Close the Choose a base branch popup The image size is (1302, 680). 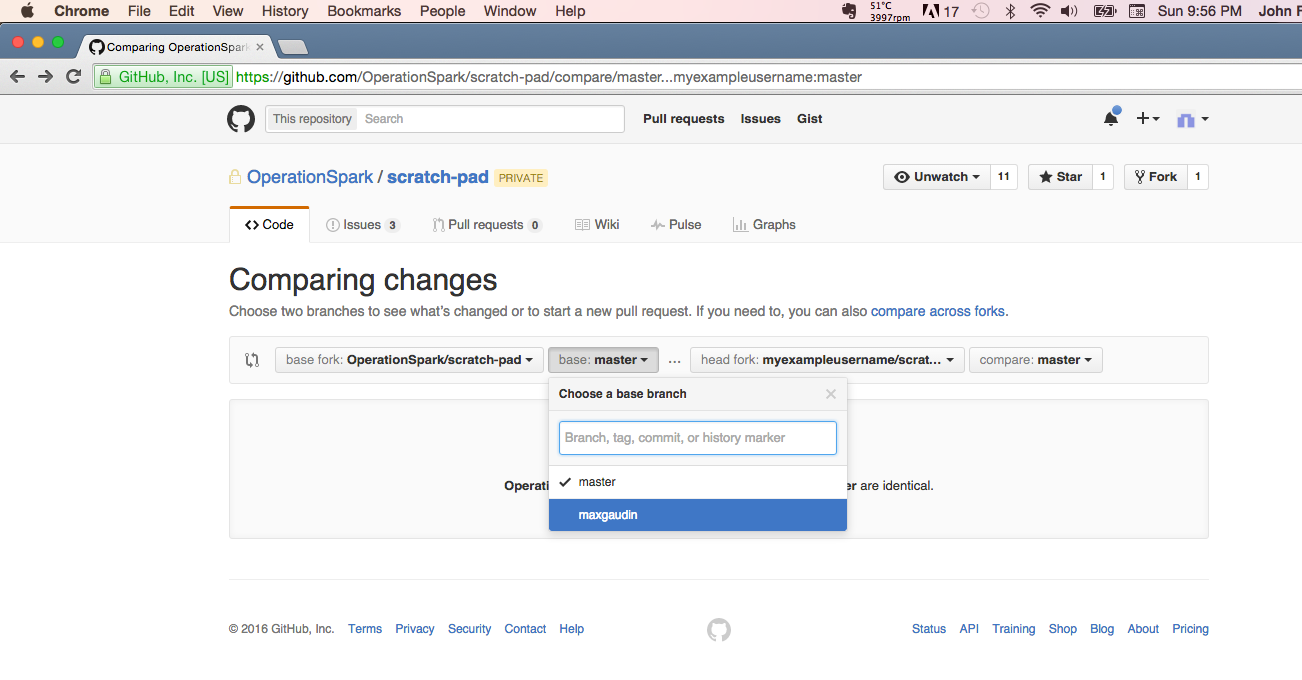coord(830,394)
